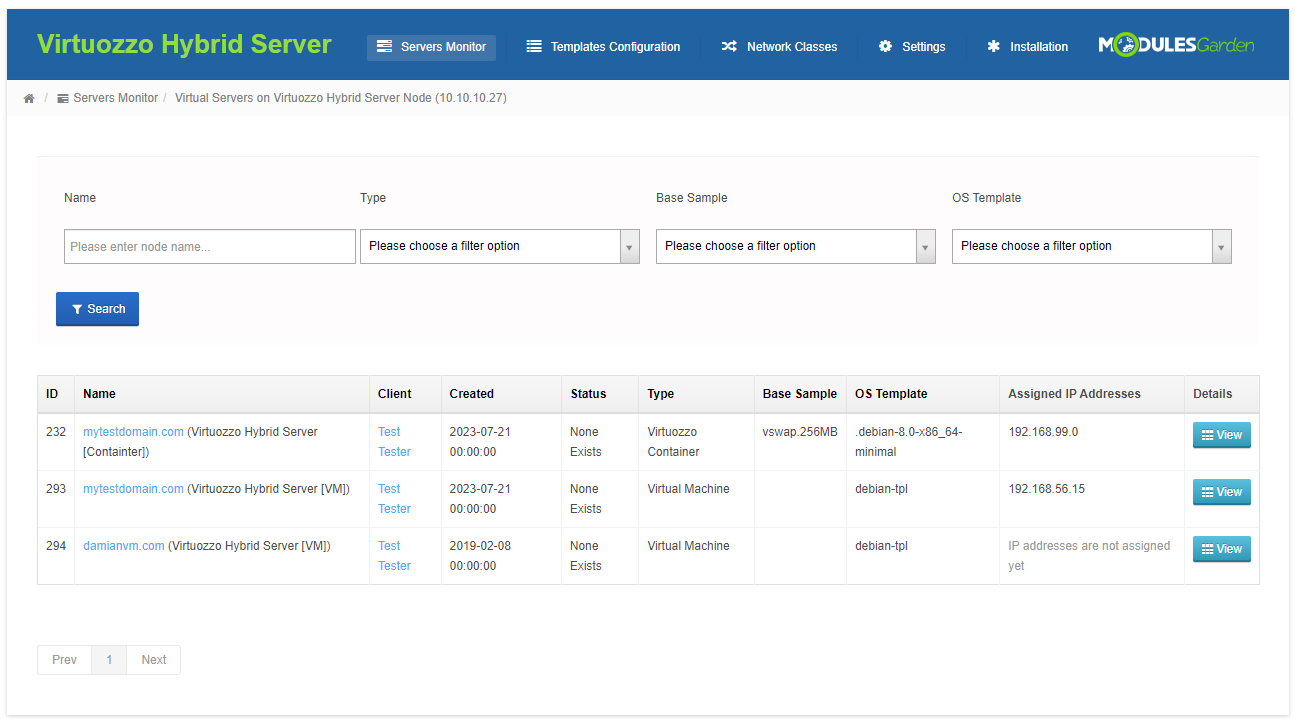Viewport: 1295px width, 726px height.
Task: Open the Servers Monitor tab
Action: [x=431, y=47]
